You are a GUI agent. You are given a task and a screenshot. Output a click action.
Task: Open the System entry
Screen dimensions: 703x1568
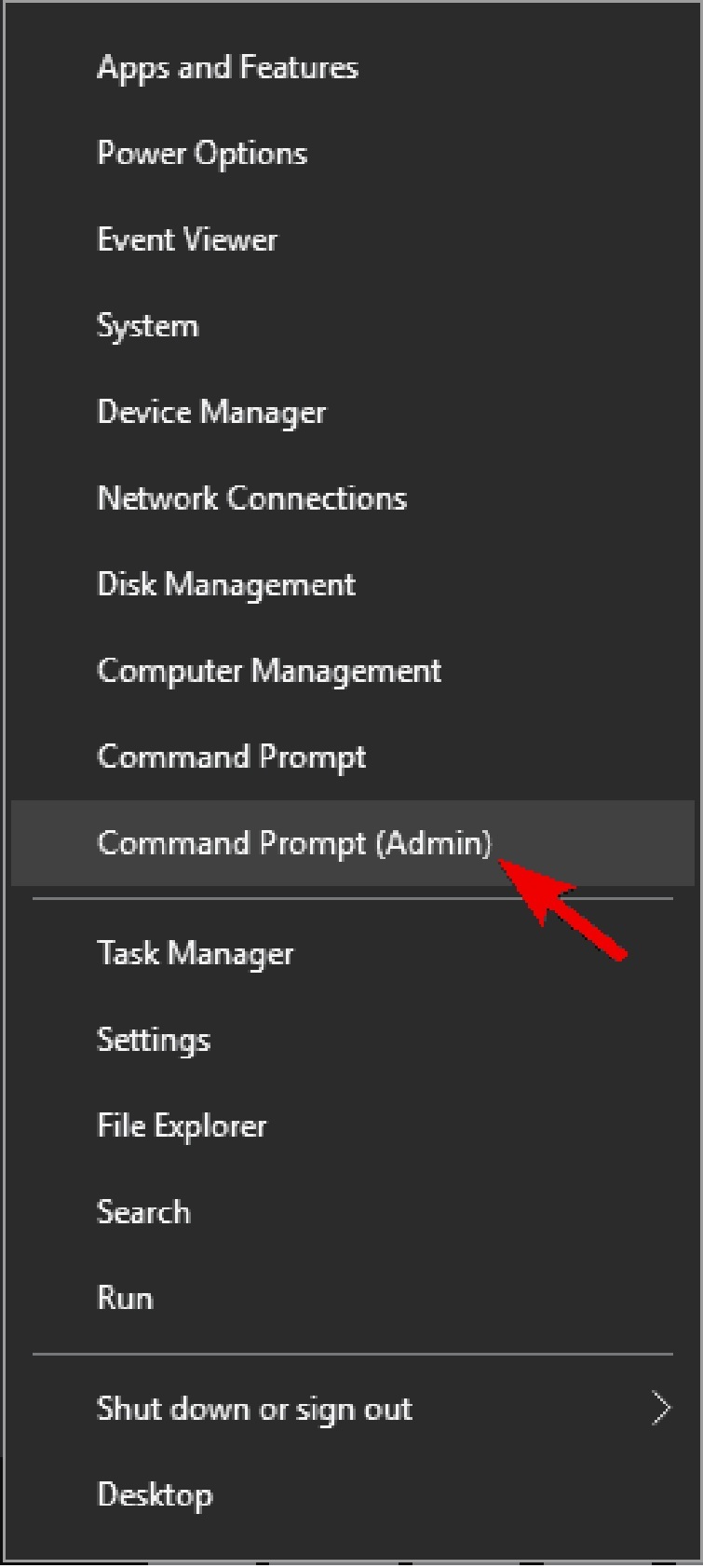(147, 326)
